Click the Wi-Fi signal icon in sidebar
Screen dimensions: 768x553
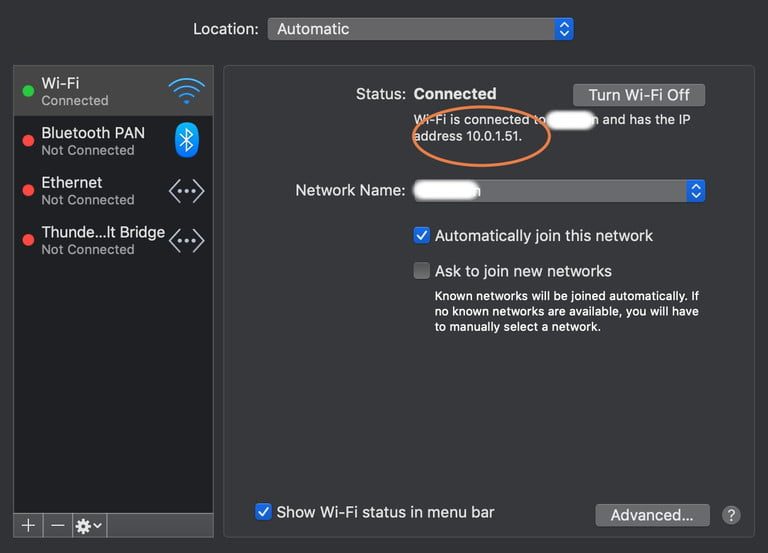[x=186, y=91]
